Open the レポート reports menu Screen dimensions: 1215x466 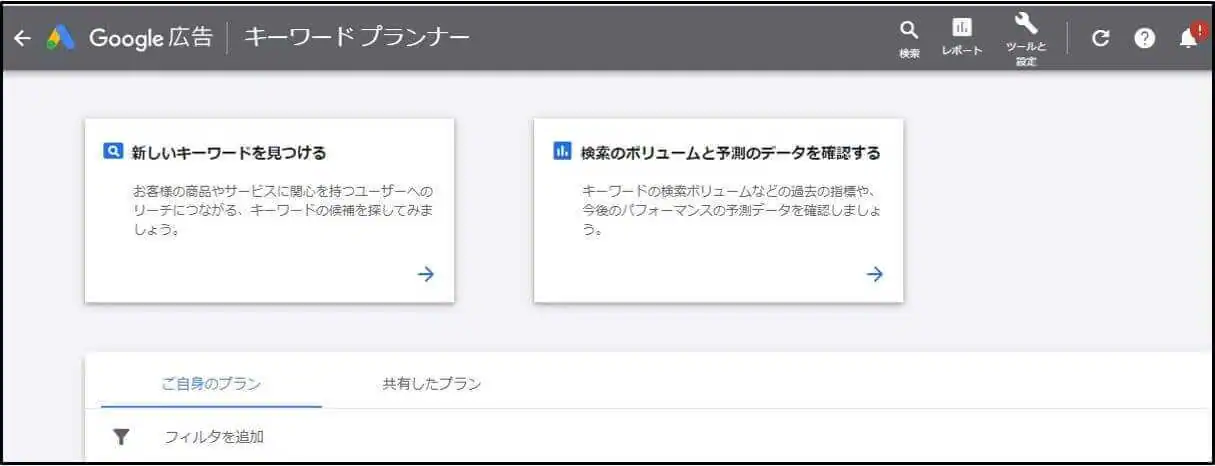click(961, 38)
